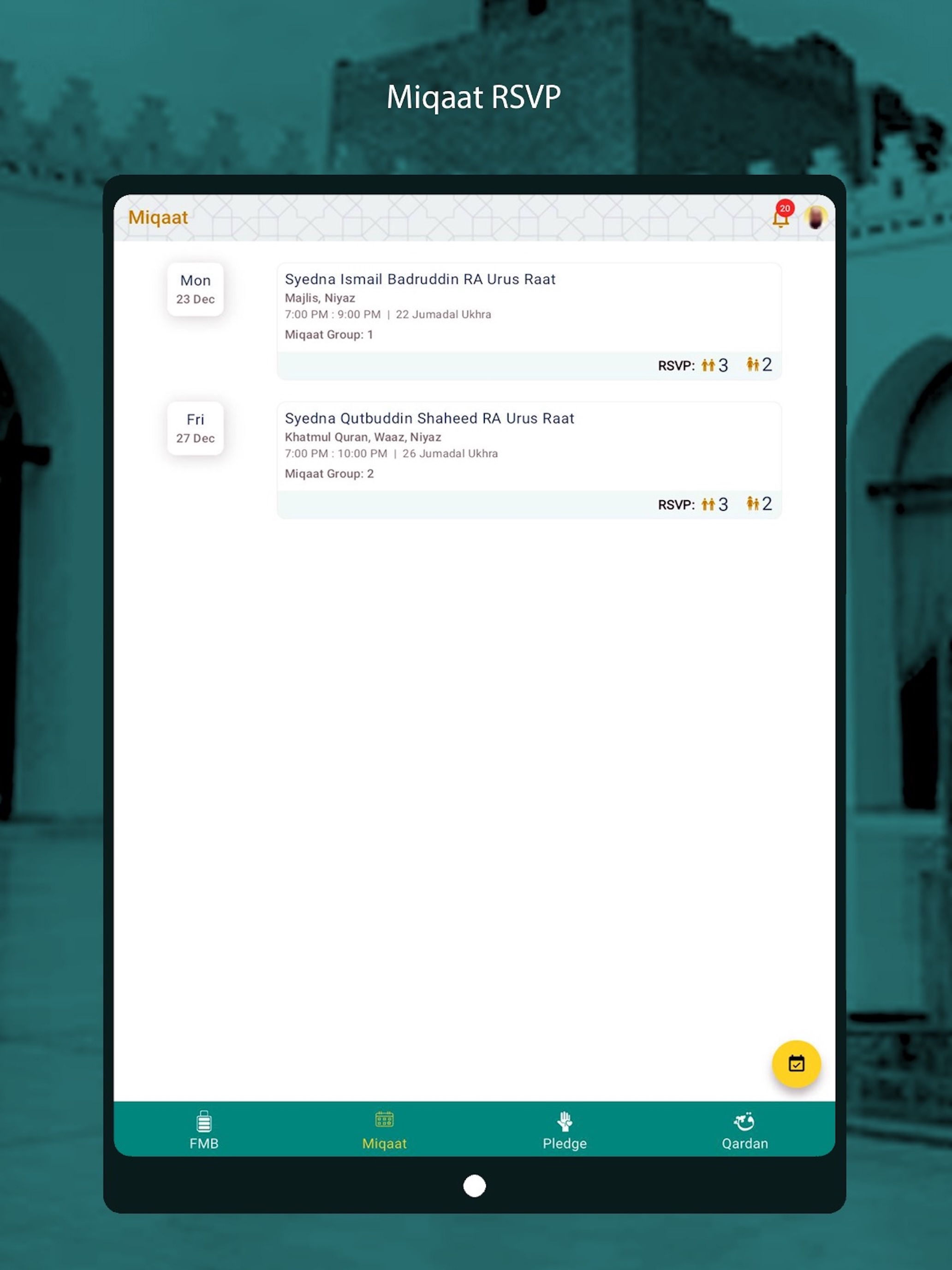Switch to the Qardan tab
This screenshot has height=1270, width=952.
click(x=745, y=1130)
